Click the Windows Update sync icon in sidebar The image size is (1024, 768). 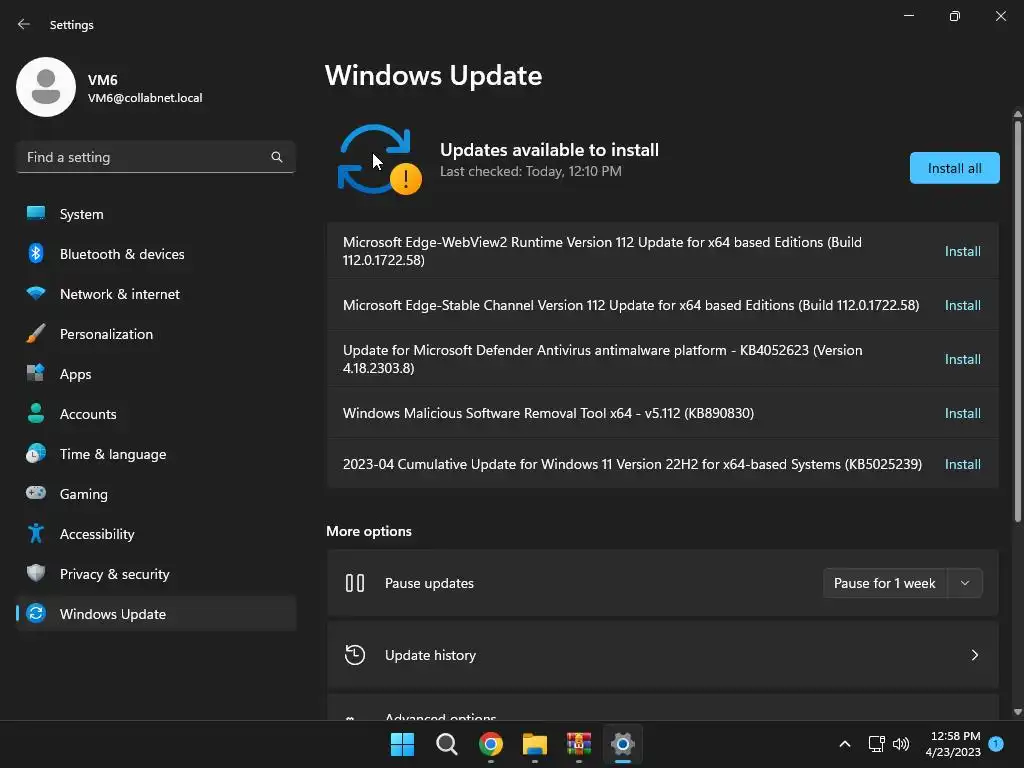36,613
